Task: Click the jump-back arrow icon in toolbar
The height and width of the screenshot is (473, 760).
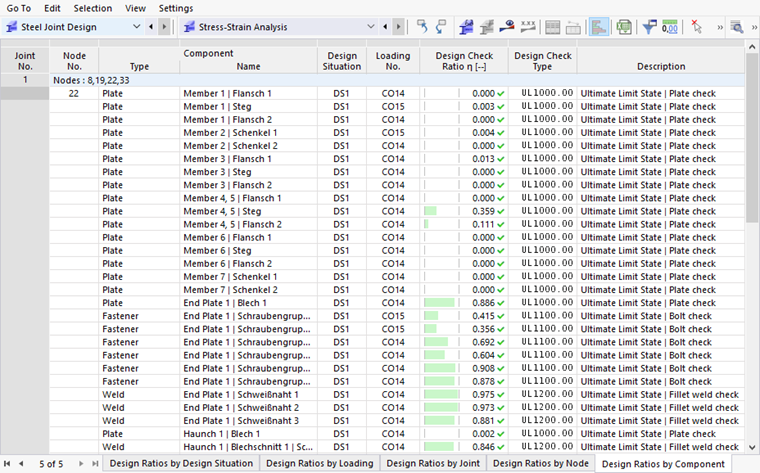Action: [x=422, y=27]
